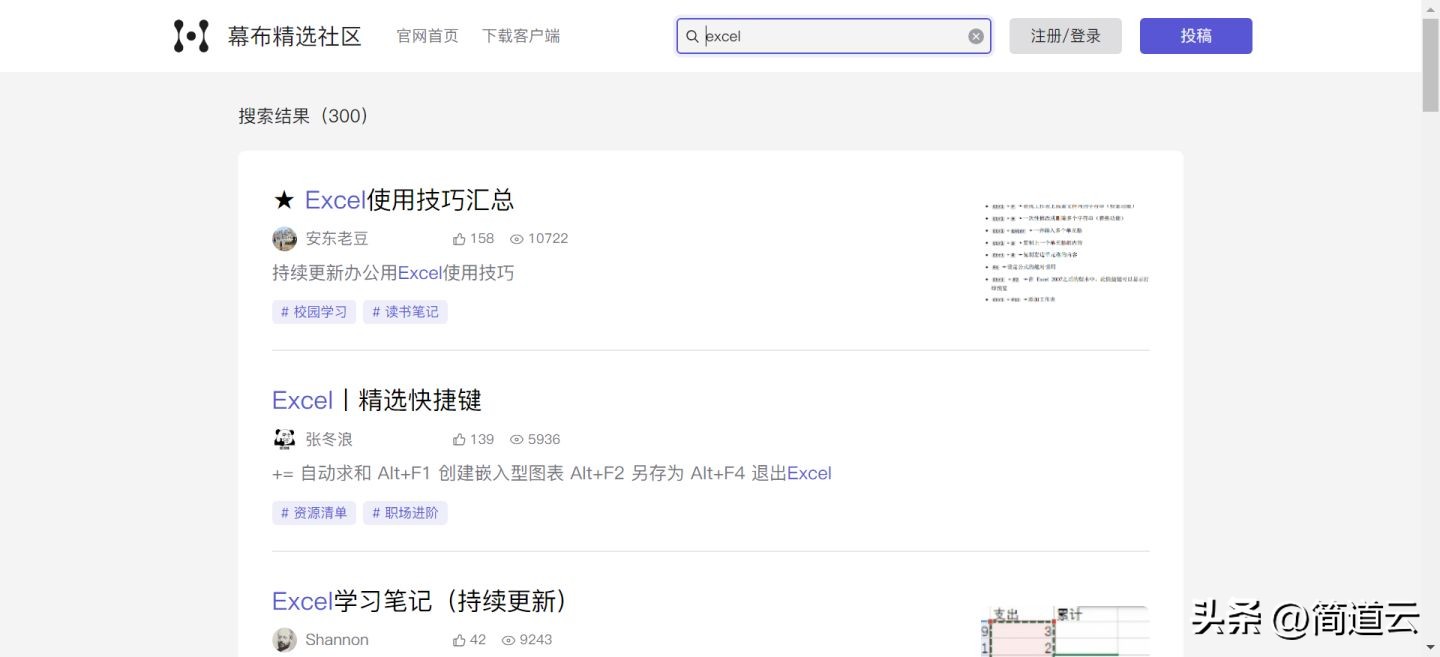
Task: Open Excel学习笔记 spreadsheet thumbnail
Action: point(1066,631)
